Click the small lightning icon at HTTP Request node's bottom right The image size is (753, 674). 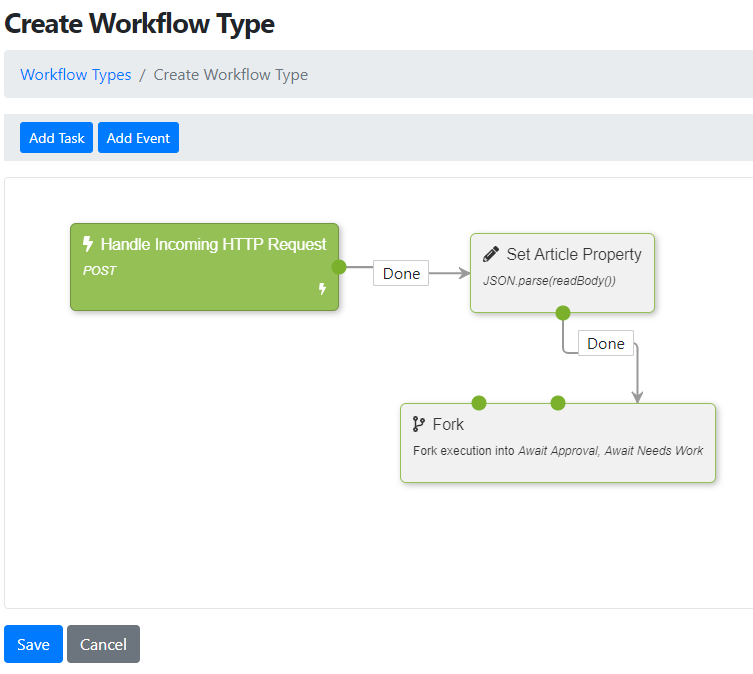click(322, 288)
